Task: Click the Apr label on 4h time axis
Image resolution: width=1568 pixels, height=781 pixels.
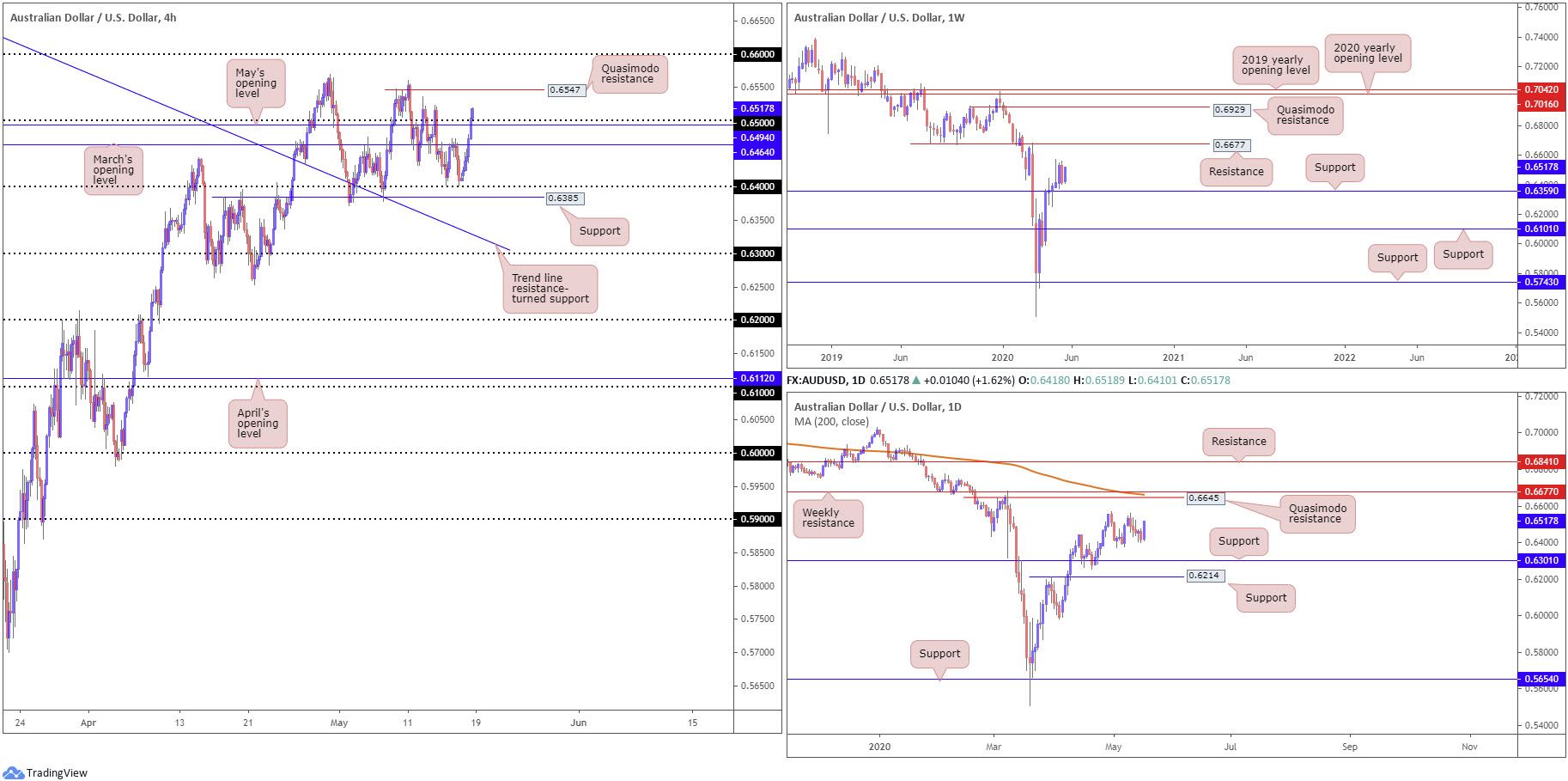Action: point(88,723)
